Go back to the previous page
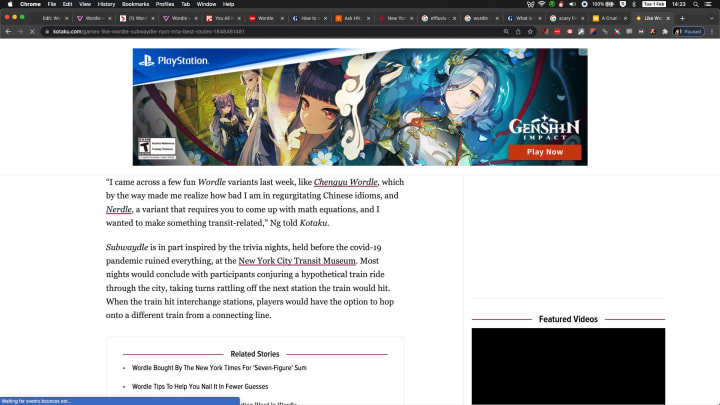The image size is (720, 405). [x=8, y=32]
